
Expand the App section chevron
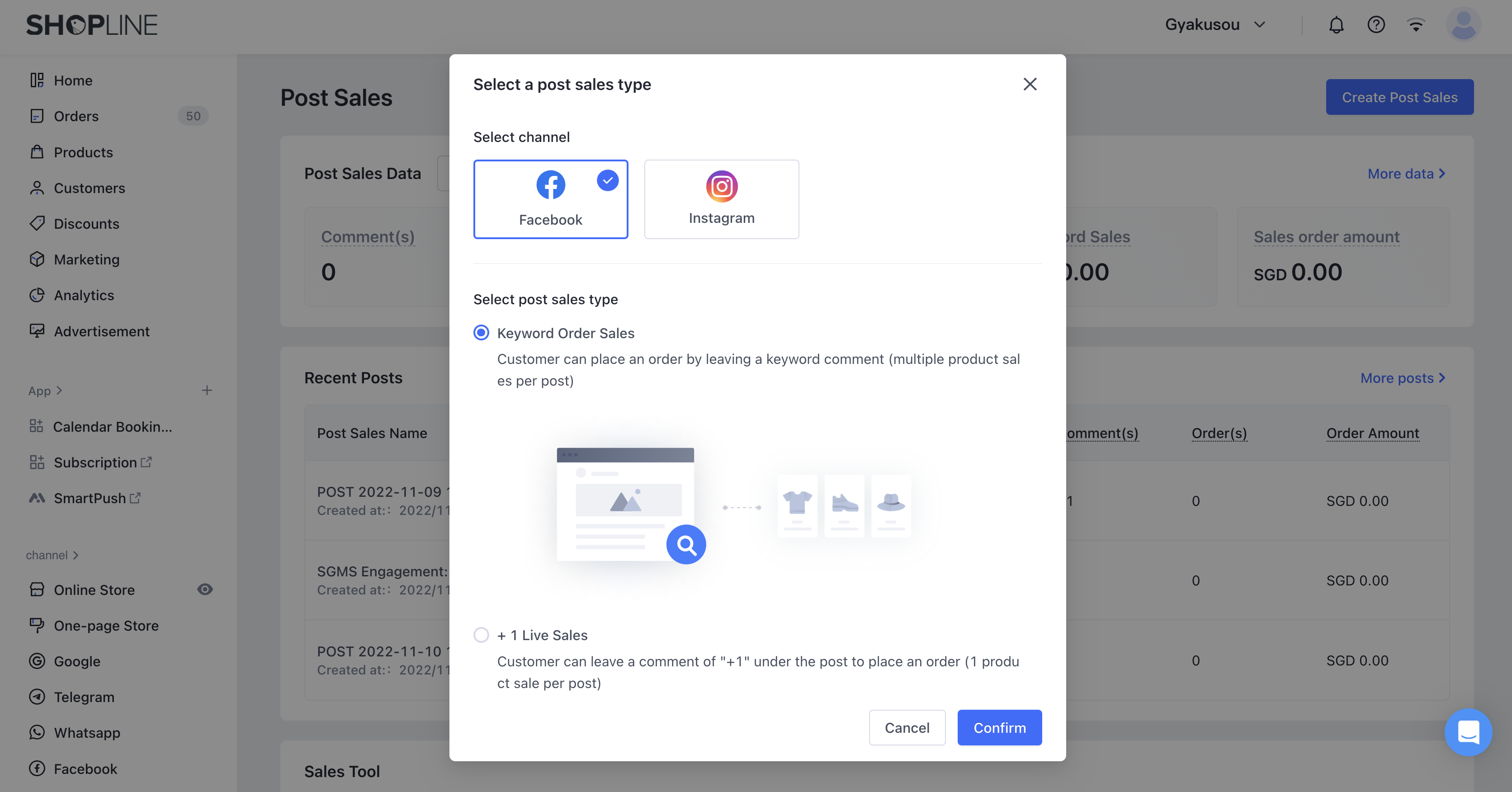[x=59, y=391]
